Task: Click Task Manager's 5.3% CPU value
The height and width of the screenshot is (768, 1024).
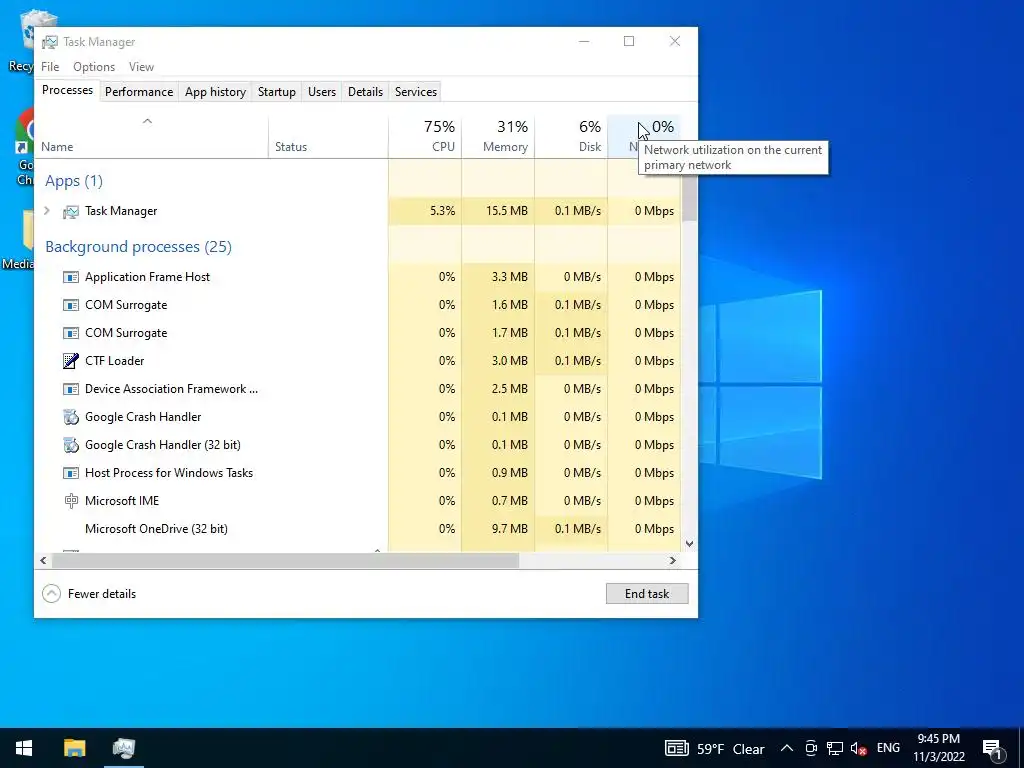Action: 443,211
